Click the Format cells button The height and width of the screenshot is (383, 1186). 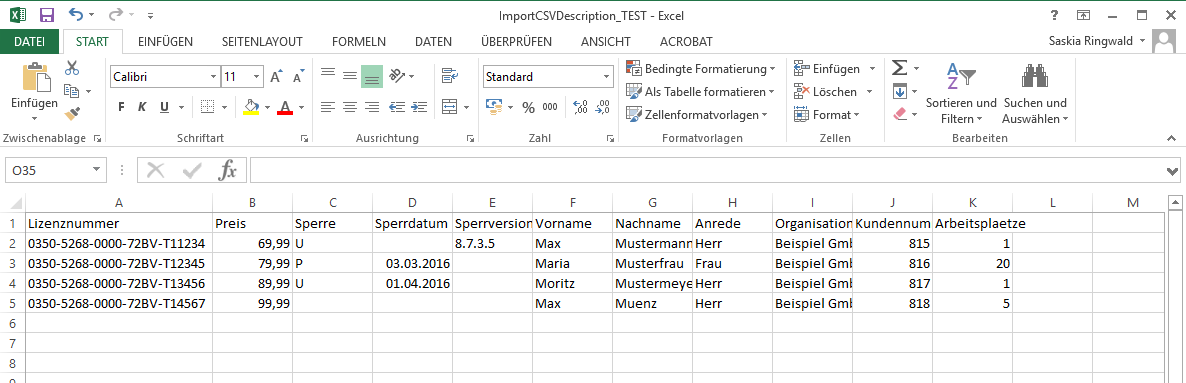827,114
